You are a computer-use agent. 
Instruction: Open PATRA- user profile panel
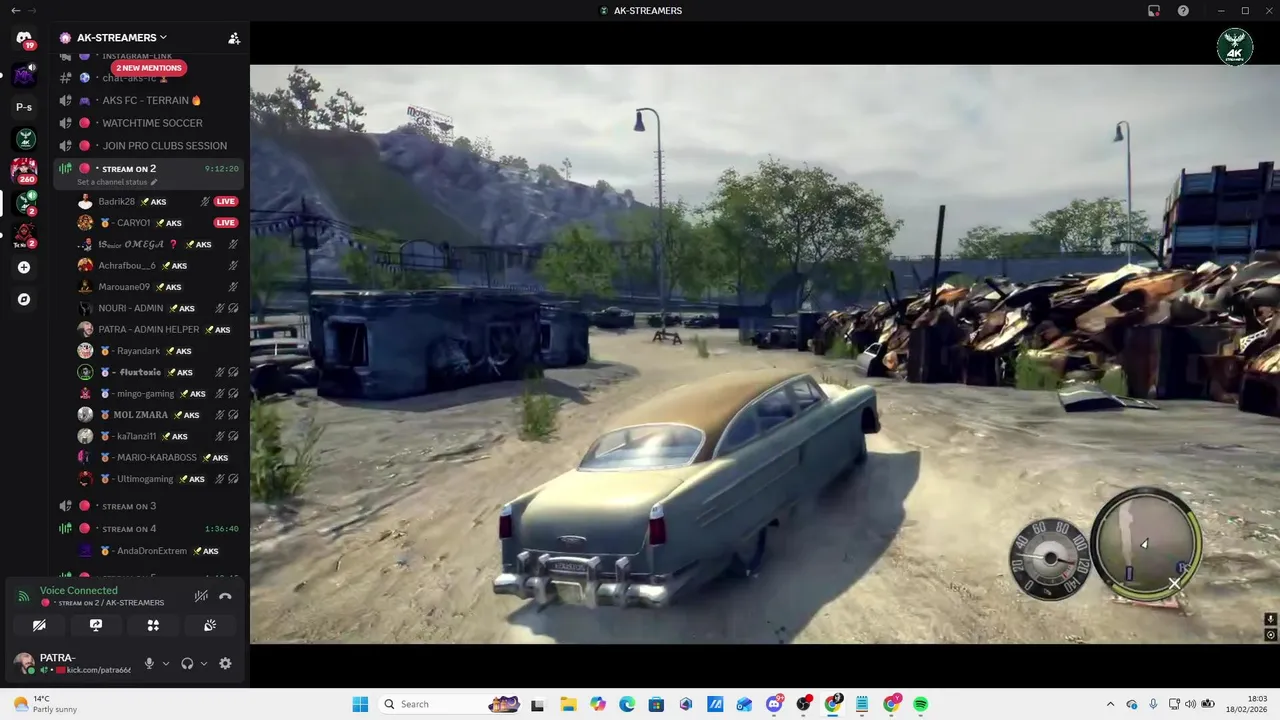(x=72, y=663)
